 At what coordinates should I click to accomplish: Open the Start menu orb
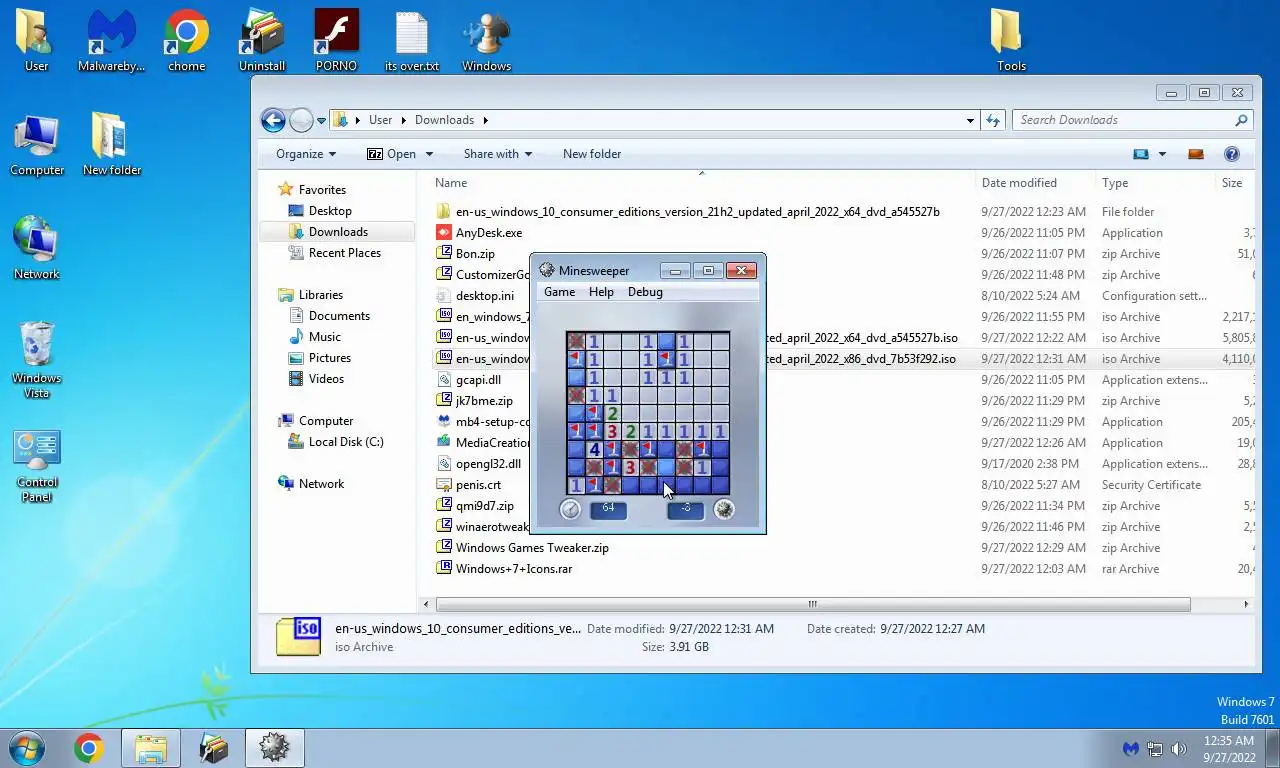(x=27, y=748)
